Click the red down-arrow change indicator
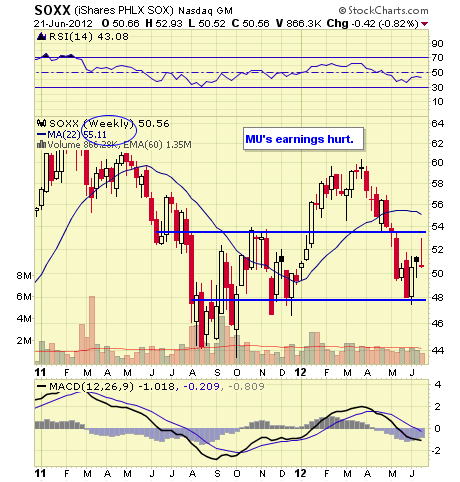The height and width of the screenshot is (482, 460). tap(425, 24)
